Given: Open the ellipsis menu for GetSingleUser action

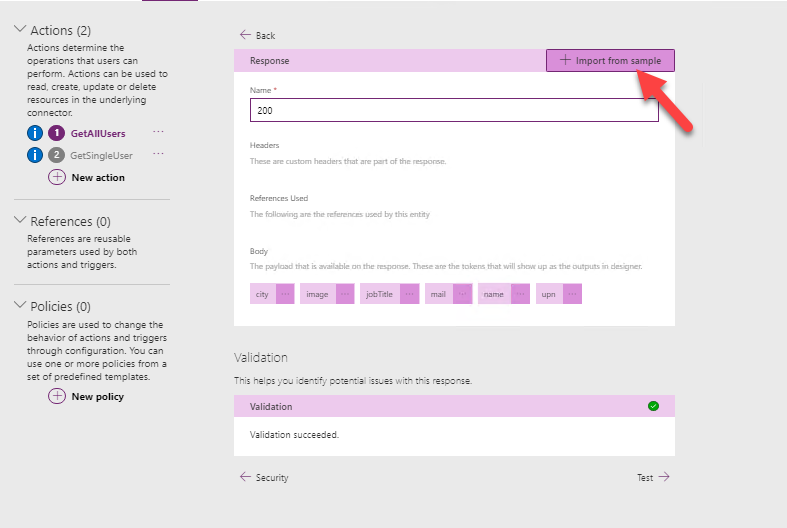Looking at the screenshot, I should coord(158,154).
